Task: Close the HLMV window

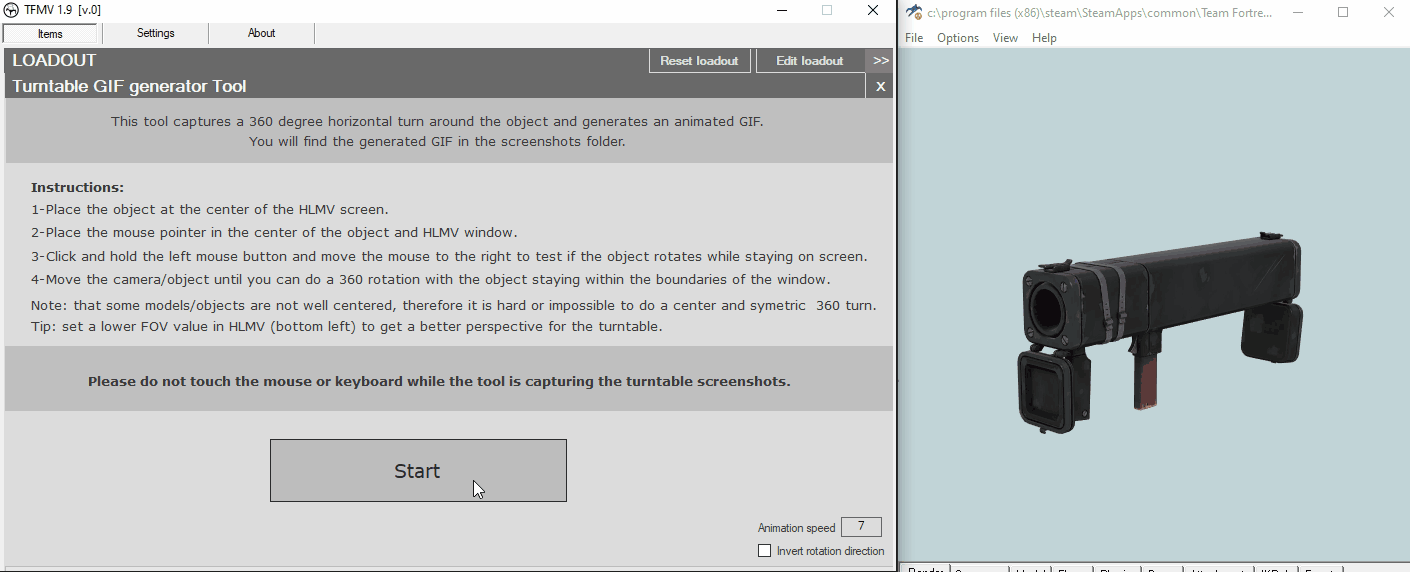Action: tap(1388, 12)
